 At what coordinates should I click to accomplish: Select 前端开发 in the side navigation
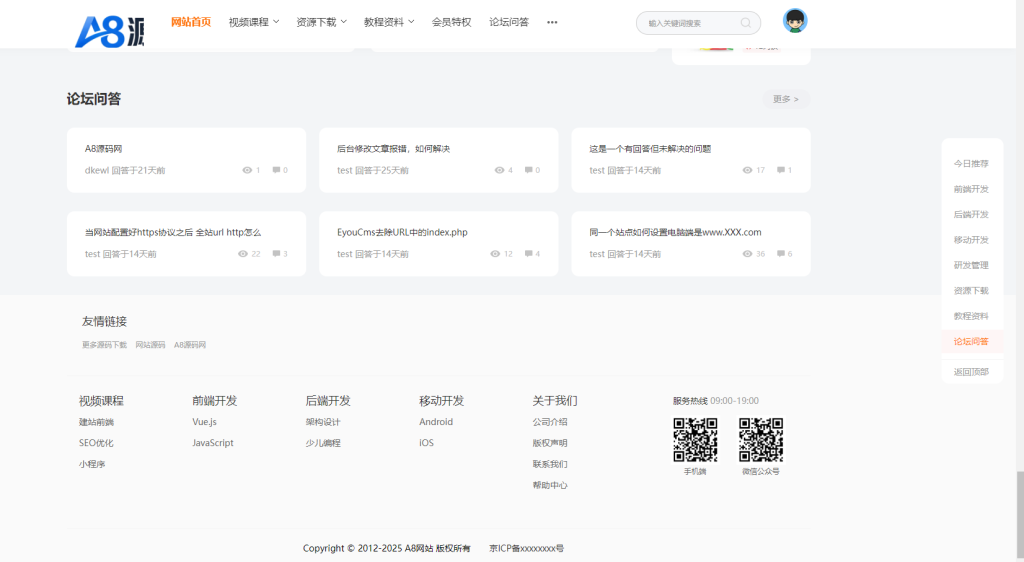(971, 189)
